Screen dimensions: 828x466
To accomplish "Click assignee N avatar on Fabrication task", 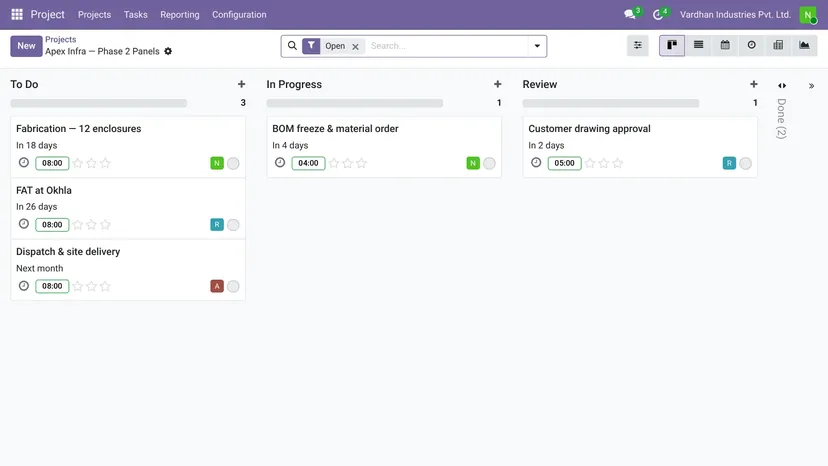I will [x=217, y=163].
